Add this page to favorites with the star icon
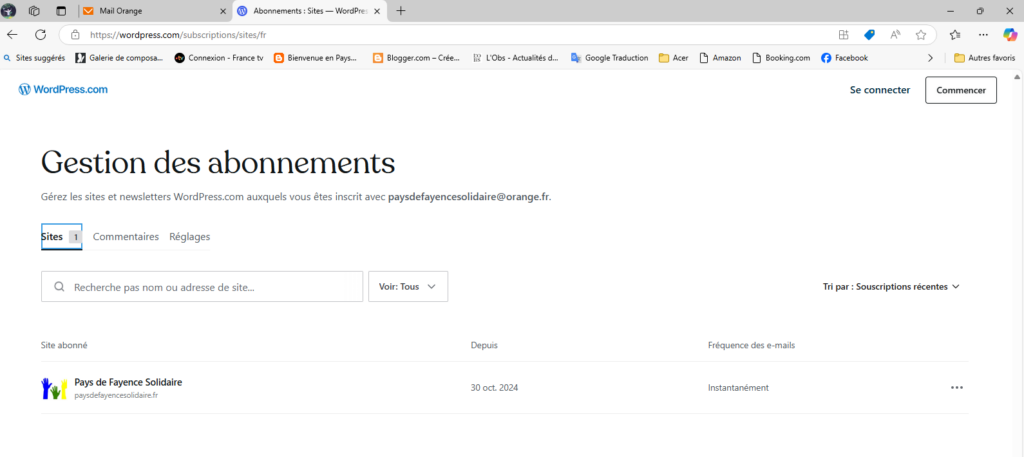 tap(921, 34)
